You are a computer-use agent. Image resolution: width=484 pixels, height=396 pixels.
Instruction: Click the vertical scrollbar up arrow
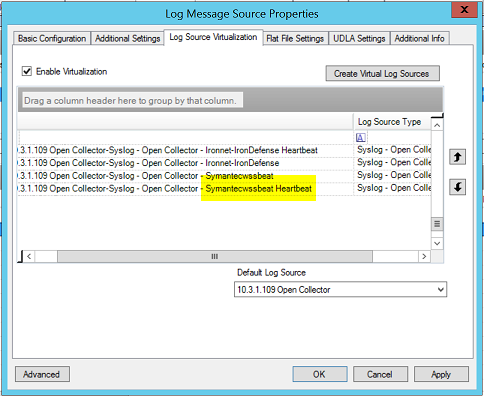pyautogui.click(x=437, y=125)
